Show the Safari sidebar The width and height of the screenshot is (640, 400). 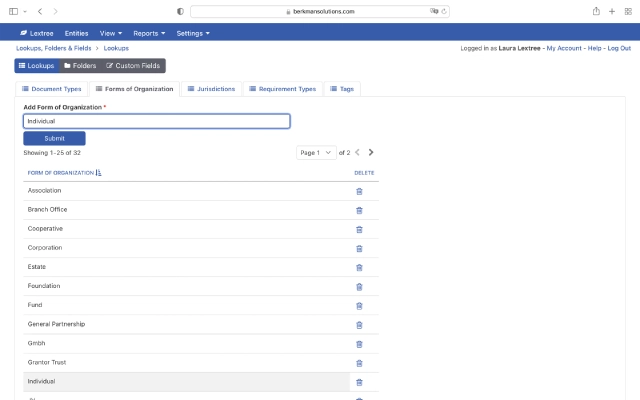(13, 11)
